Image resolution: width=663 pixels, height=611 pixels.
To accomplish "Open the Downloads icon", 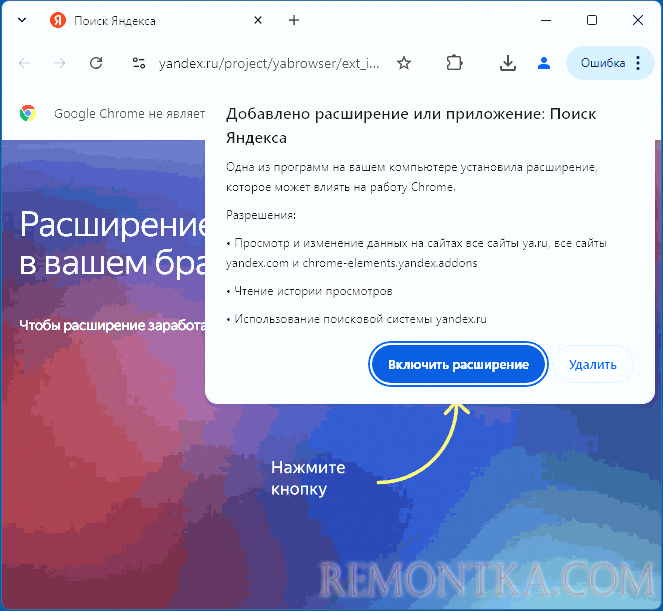I will click(x=507, y=63).
